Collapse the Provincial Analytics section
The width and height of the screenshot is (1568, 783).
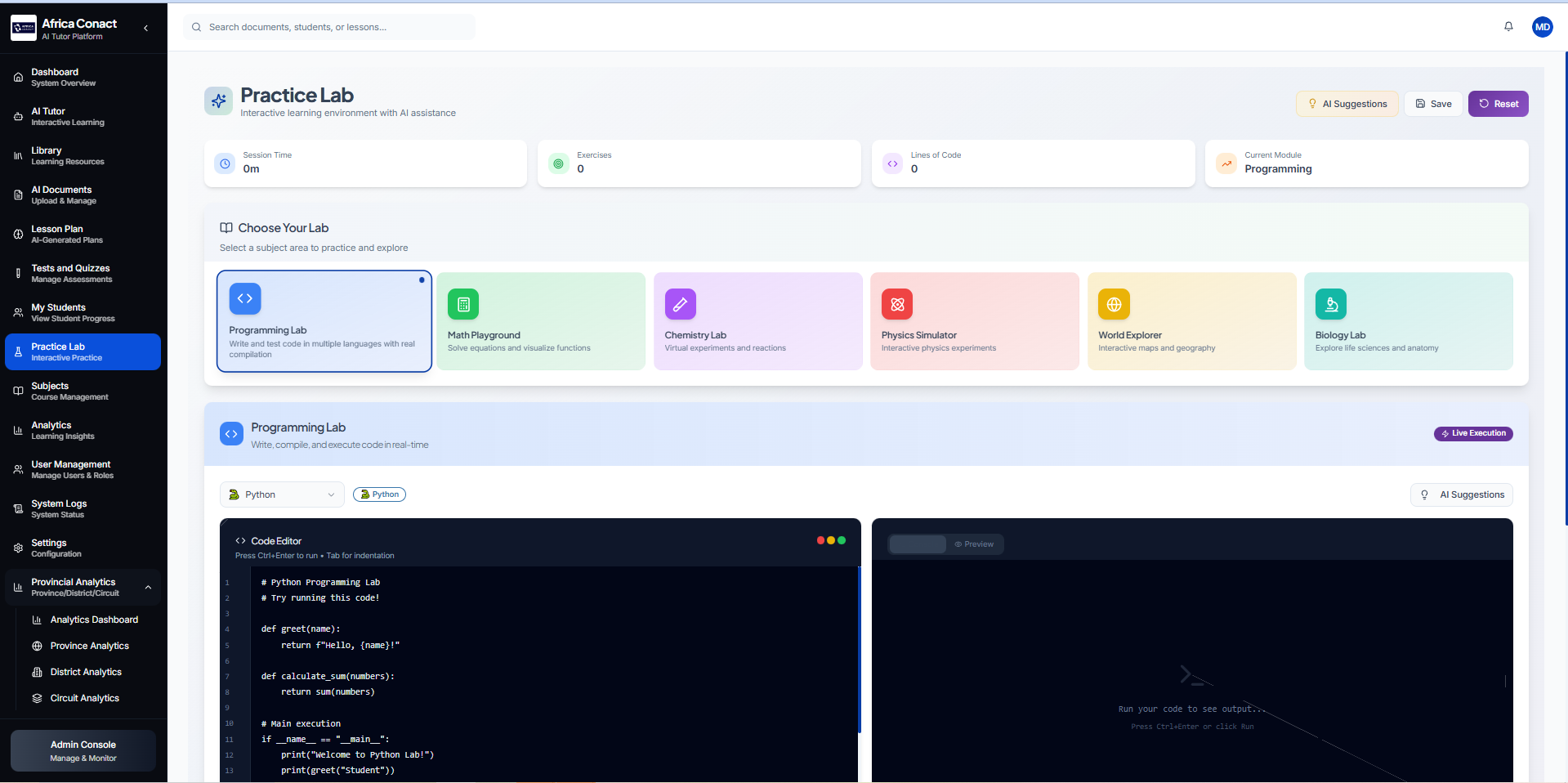148,587
